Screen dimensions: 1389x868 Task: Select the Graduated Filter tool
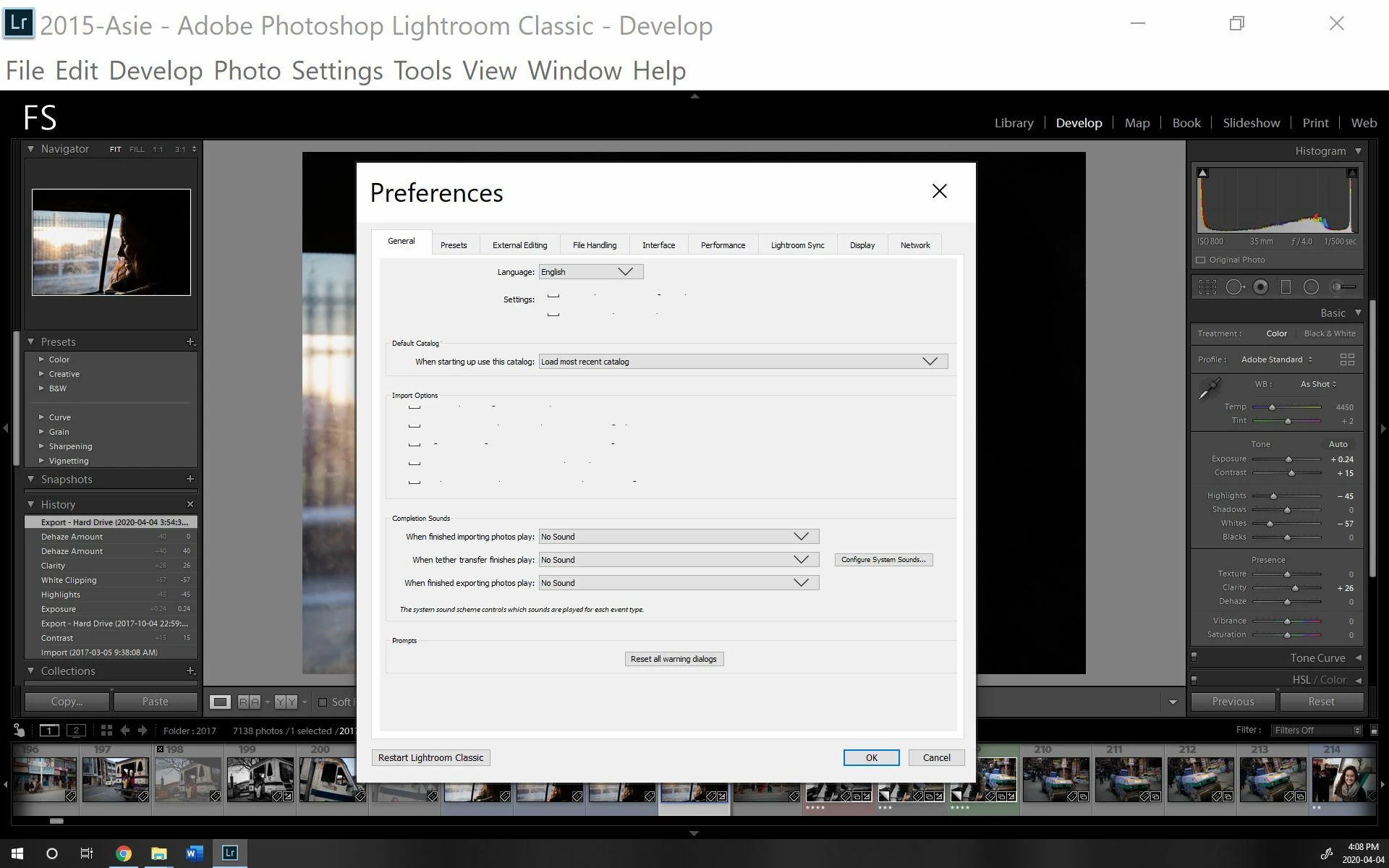pos(1286,287)
